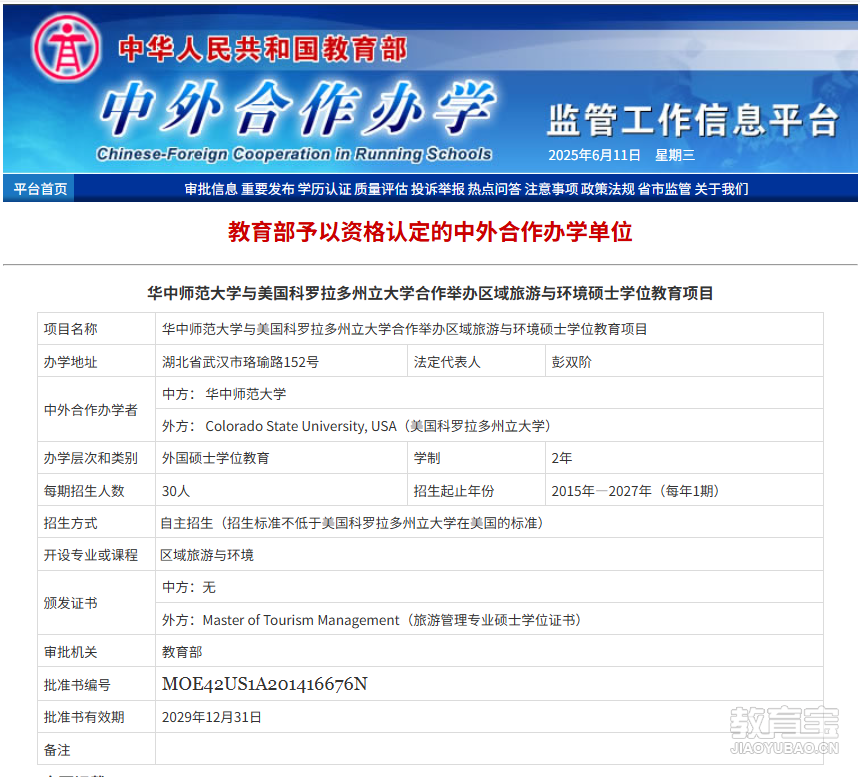Click the Ministry of Education emblem logo
Screen dimensions: 860x777
66,48
